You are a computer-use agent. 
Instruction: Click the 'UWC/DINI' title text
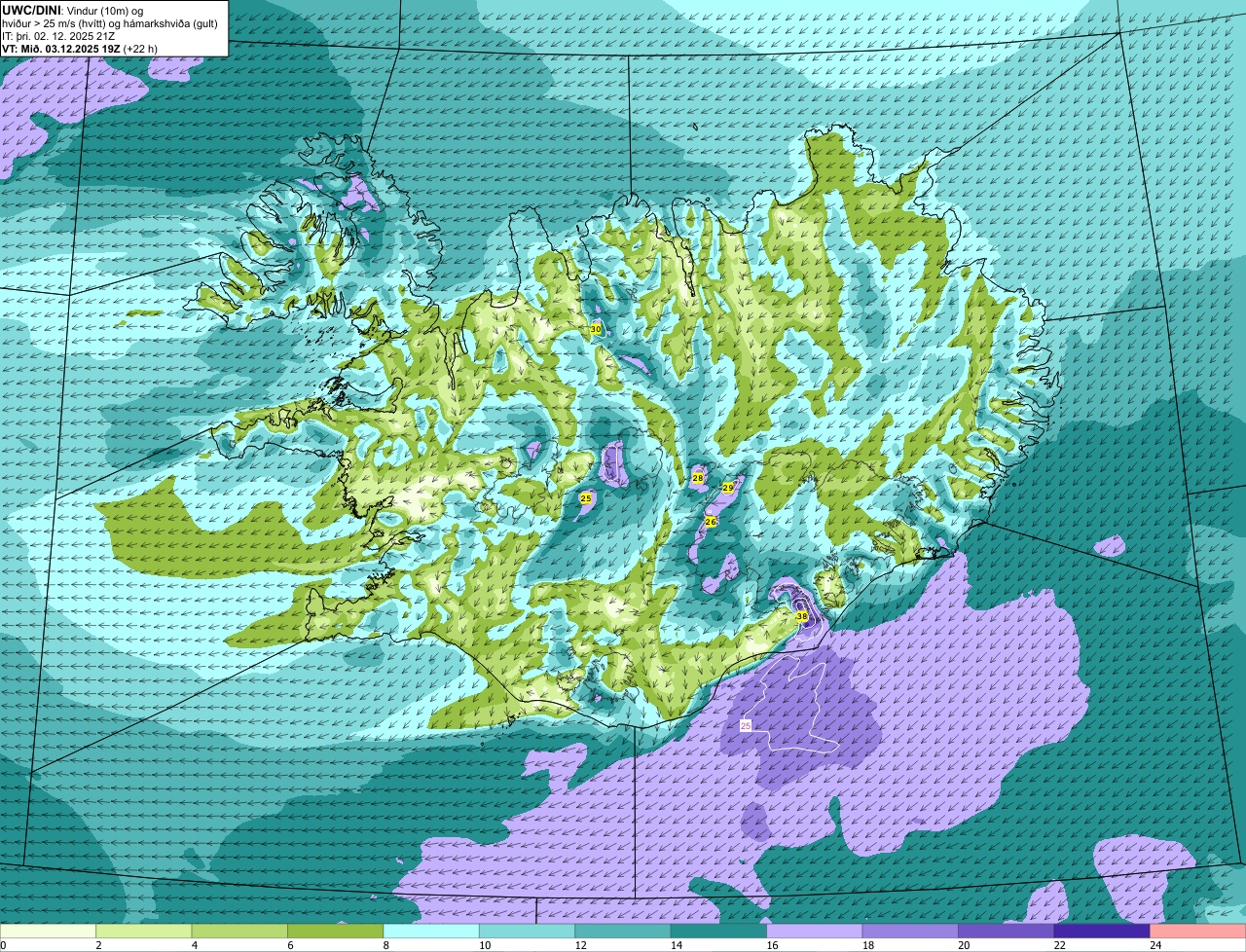coord(32,10)
